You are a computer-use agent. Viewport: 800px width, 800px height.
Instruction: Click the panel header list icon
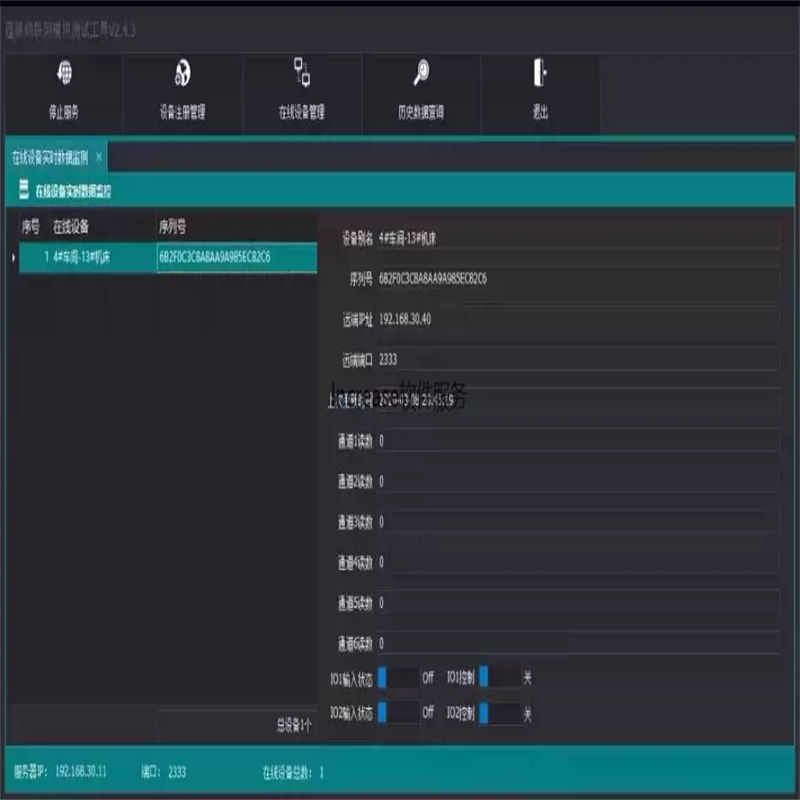23,189
